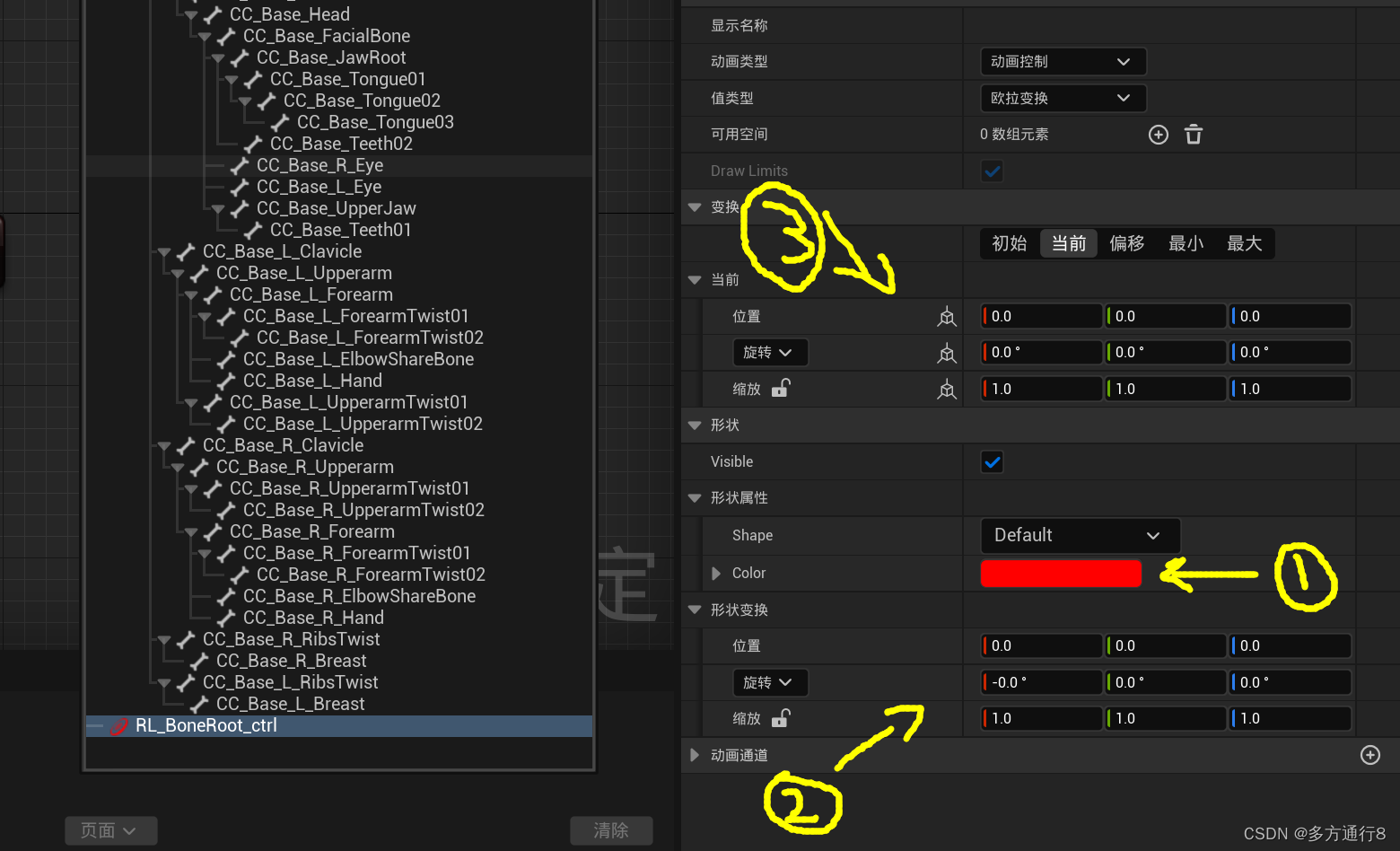
Task: Click 当前 缩放 Z value field
Action: (1291, 389)
